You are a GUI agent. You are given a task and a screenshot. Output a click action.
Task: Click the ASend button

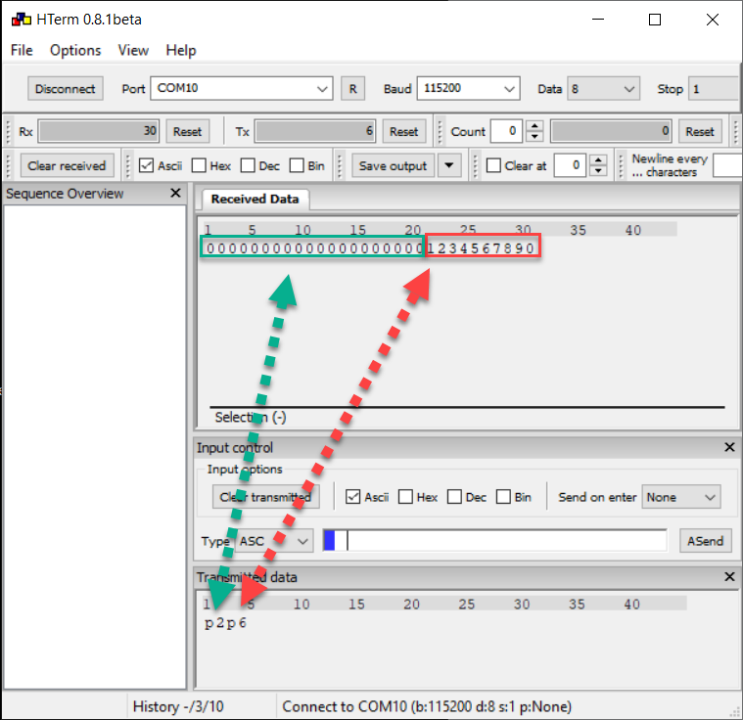[705, 541]
